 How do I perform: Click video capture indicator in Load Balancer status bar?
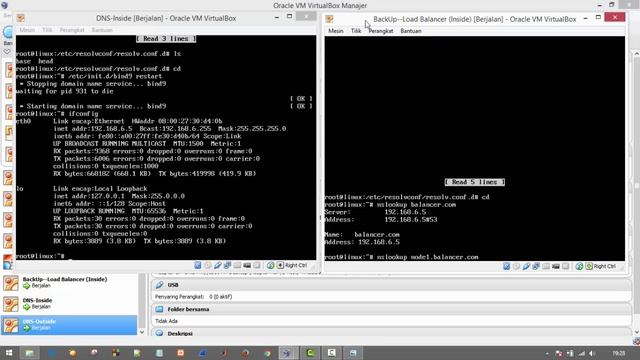coord(556,266)
